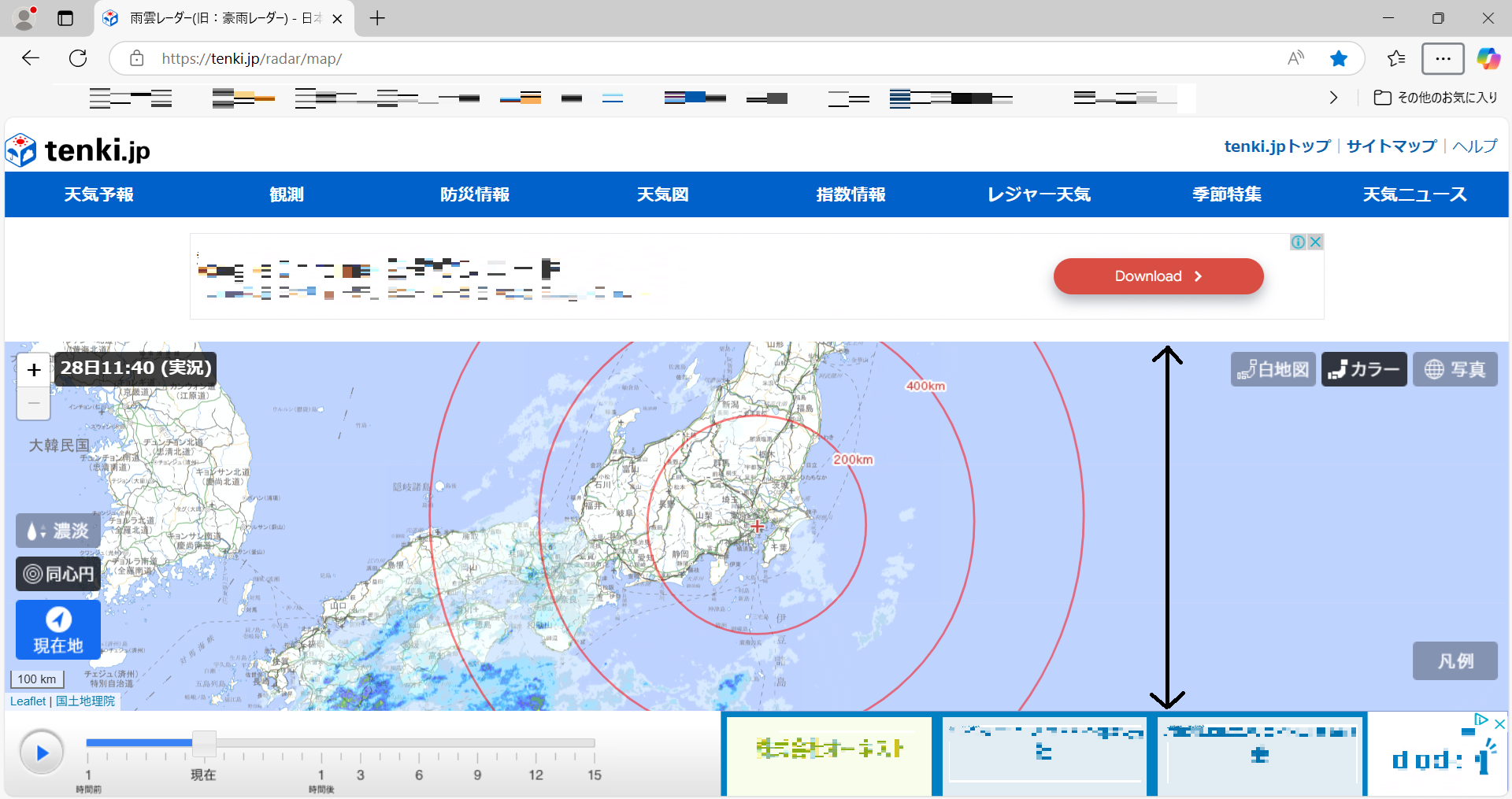The height and width of the screenshot is (799, 1512).
Task: Open the 防災情報 menu
Action: [475, 194]
